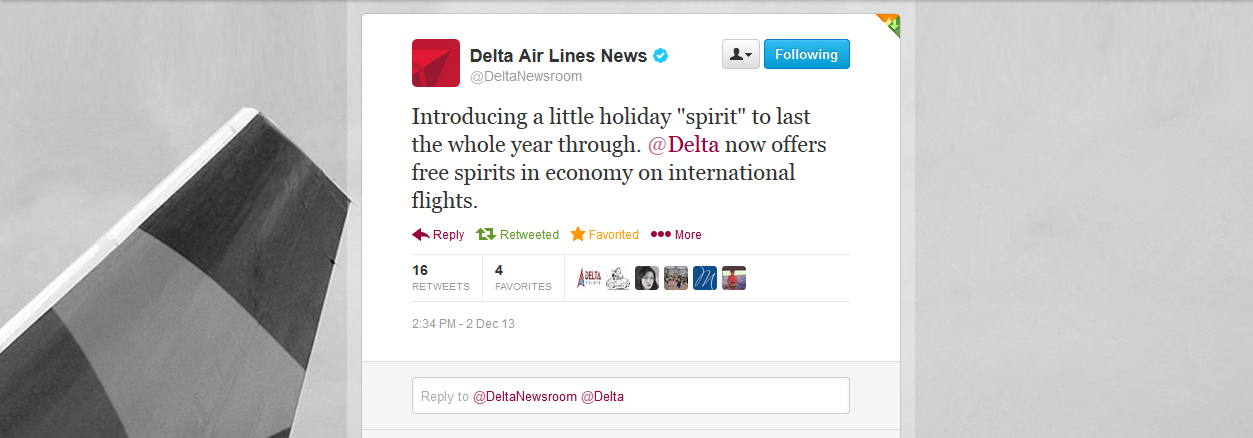View the 16 Retweets list
This screenshot has width=1253, height=438.
[440, 277]
